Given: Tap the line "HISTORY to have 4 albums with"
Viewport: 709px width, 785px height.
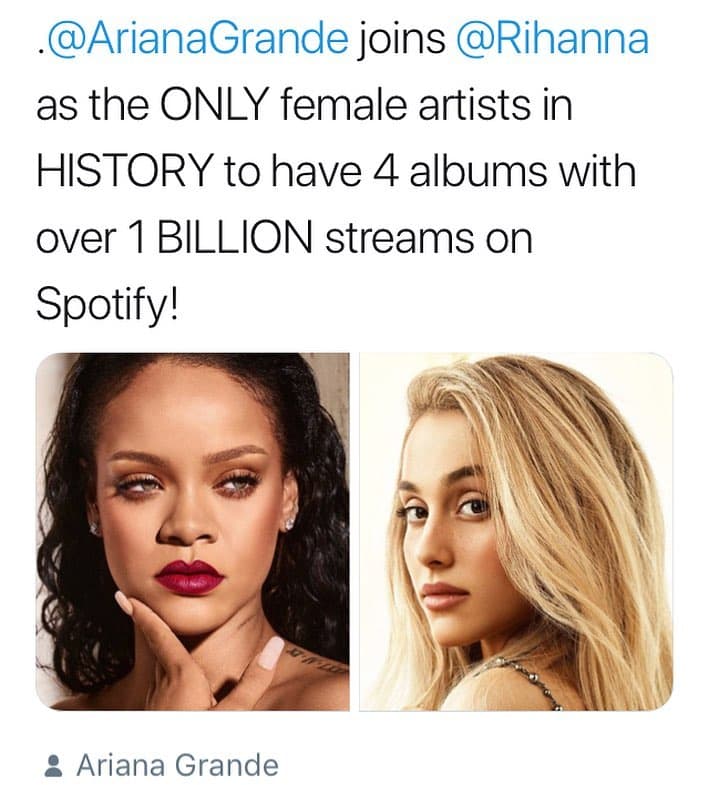Looking at the screenshot, I should click(336, 172).
